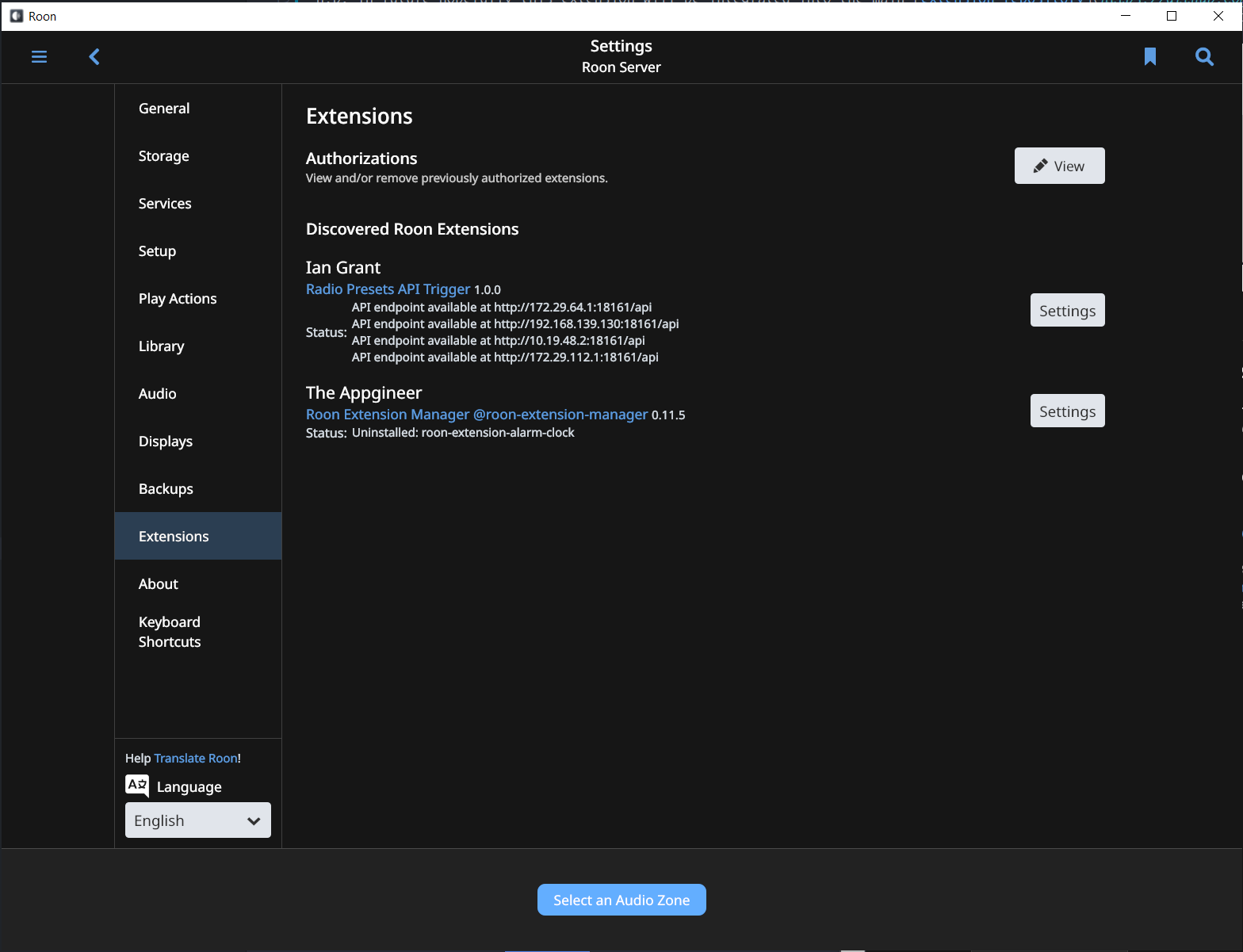Open the bookmarks icon

tap(1150, 56)
